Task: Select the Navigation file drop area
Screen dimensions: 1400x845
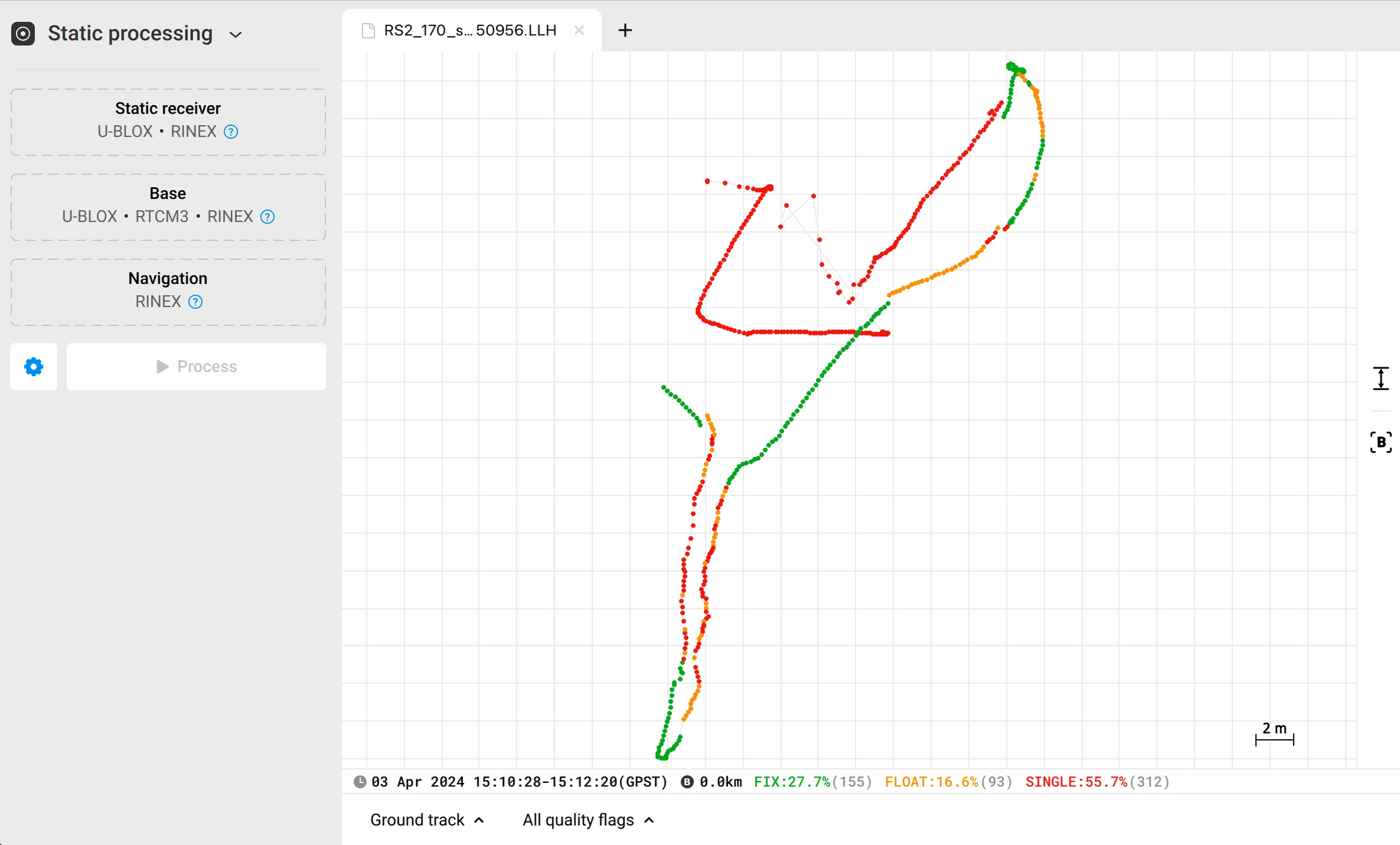Action: click(x=168, y=292)
